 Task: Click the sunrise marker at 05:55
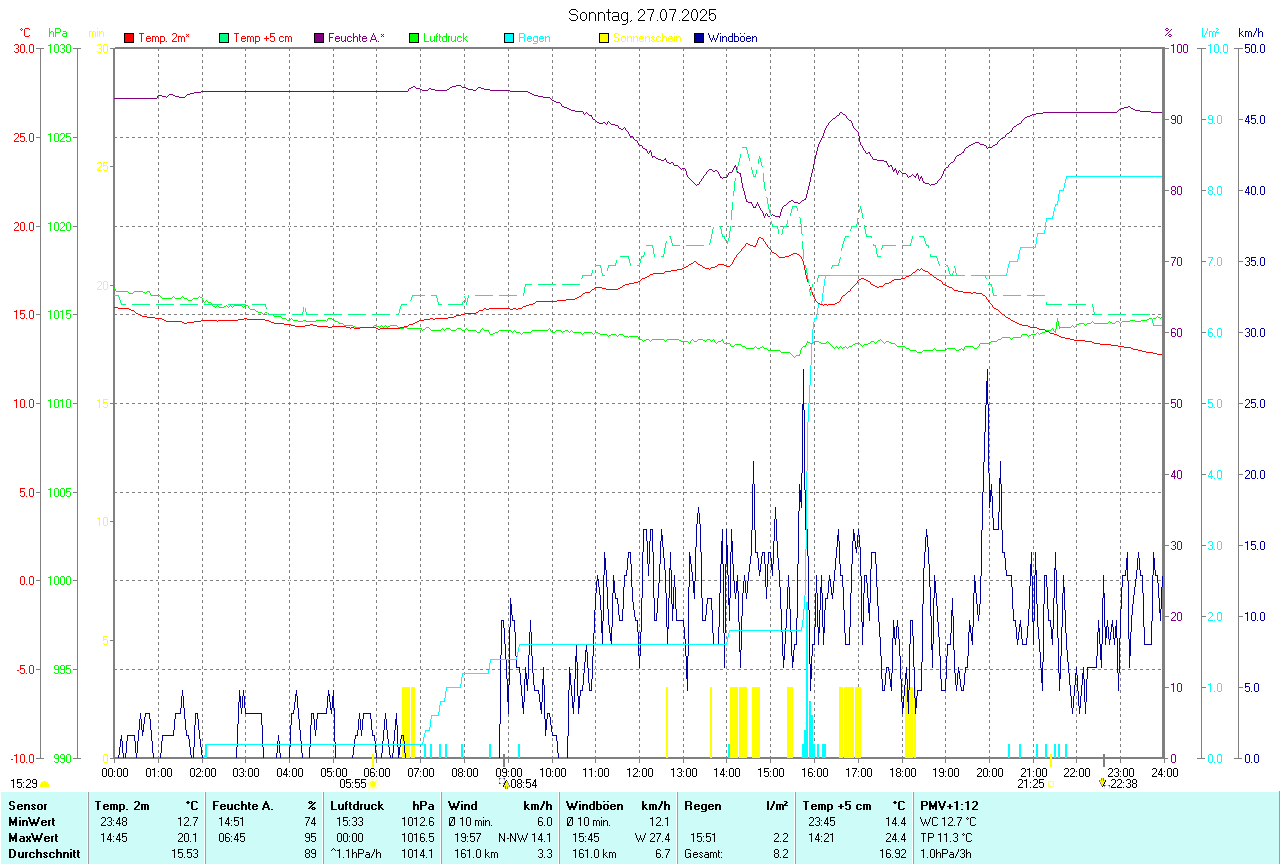point(373,784)
